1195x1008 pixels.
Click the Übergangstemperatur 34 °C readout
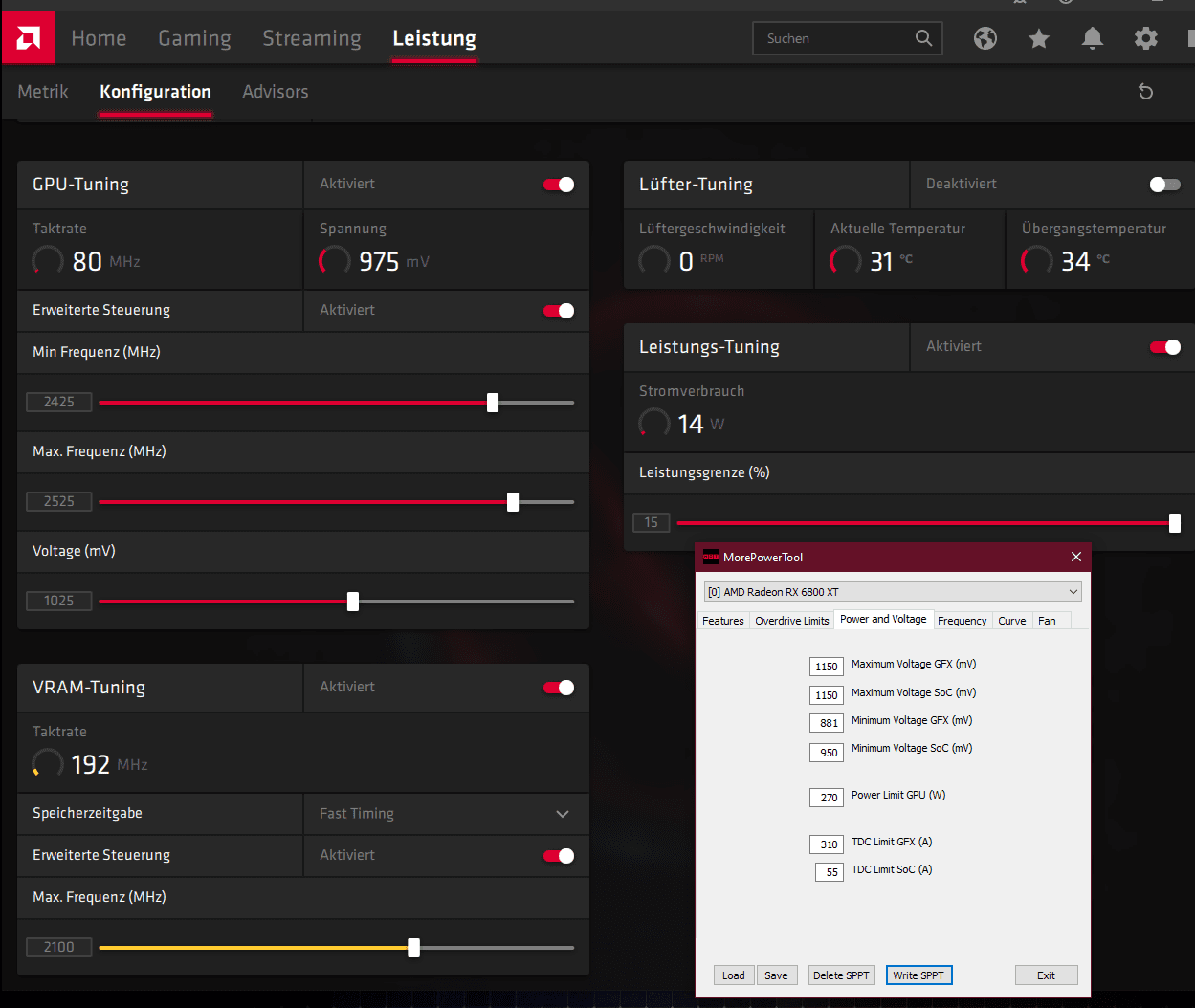[1066, 261]
